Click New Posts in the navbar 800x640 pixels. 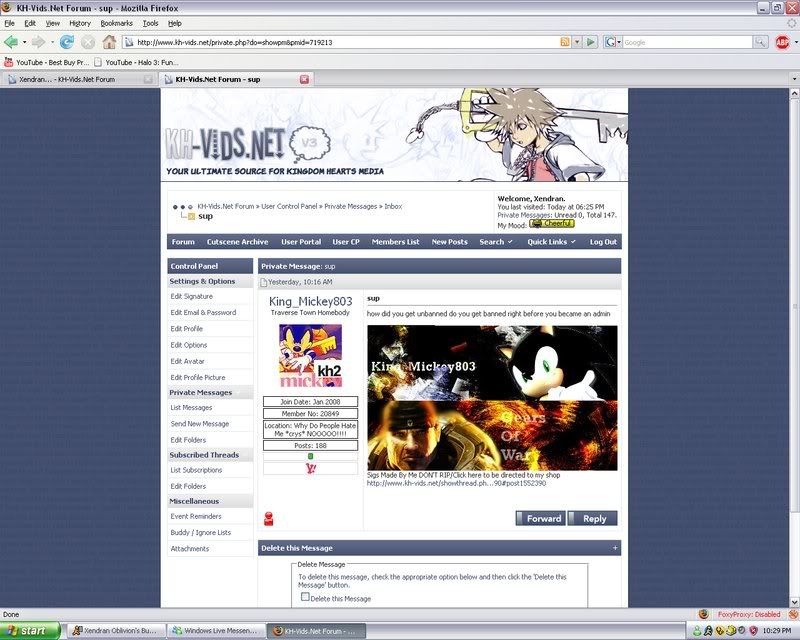click(x=449, y=242)
